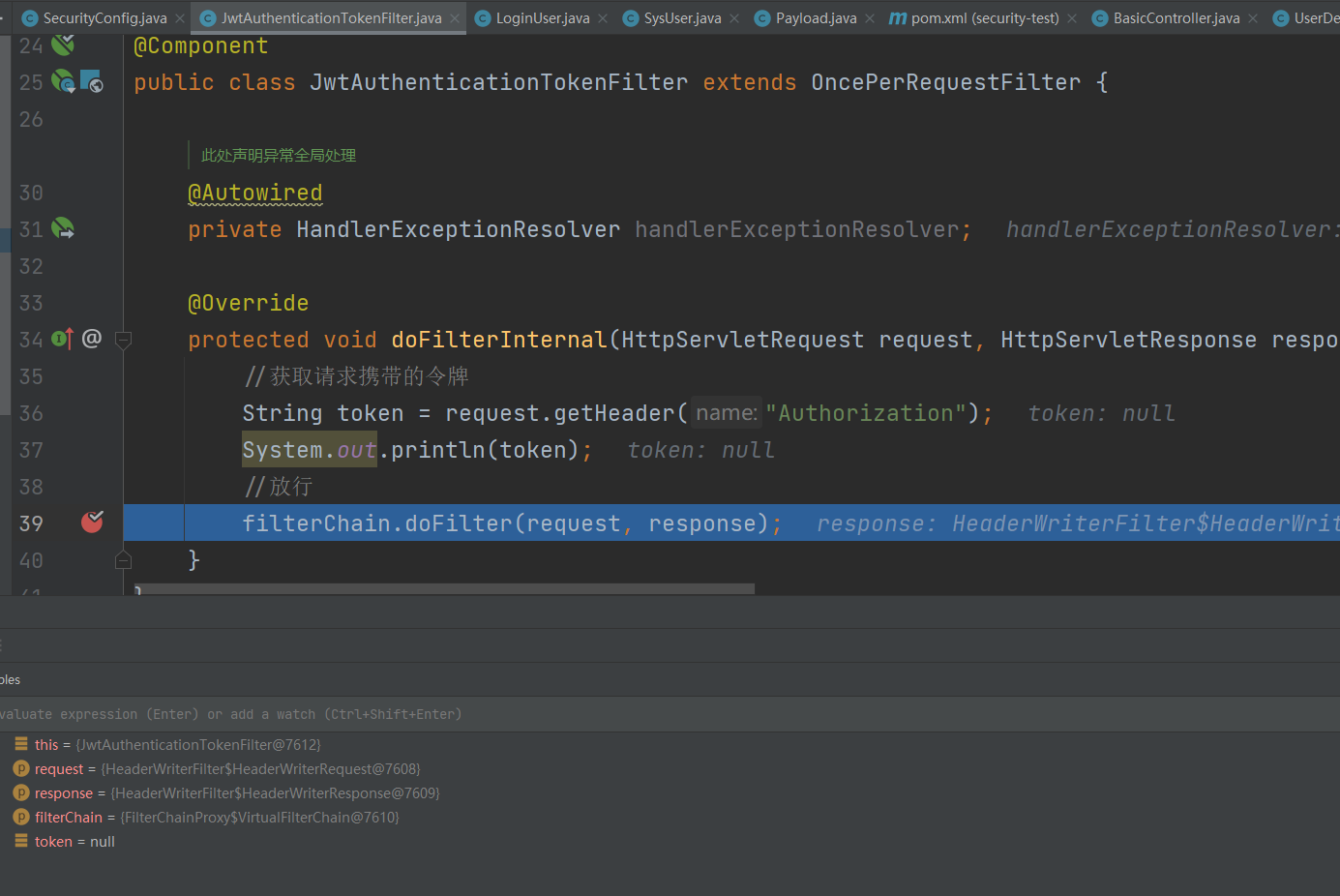Switch to the BasicController.java tab
The height and width of the screenshot is (896, 1340).
click(x=1176, y=18)
